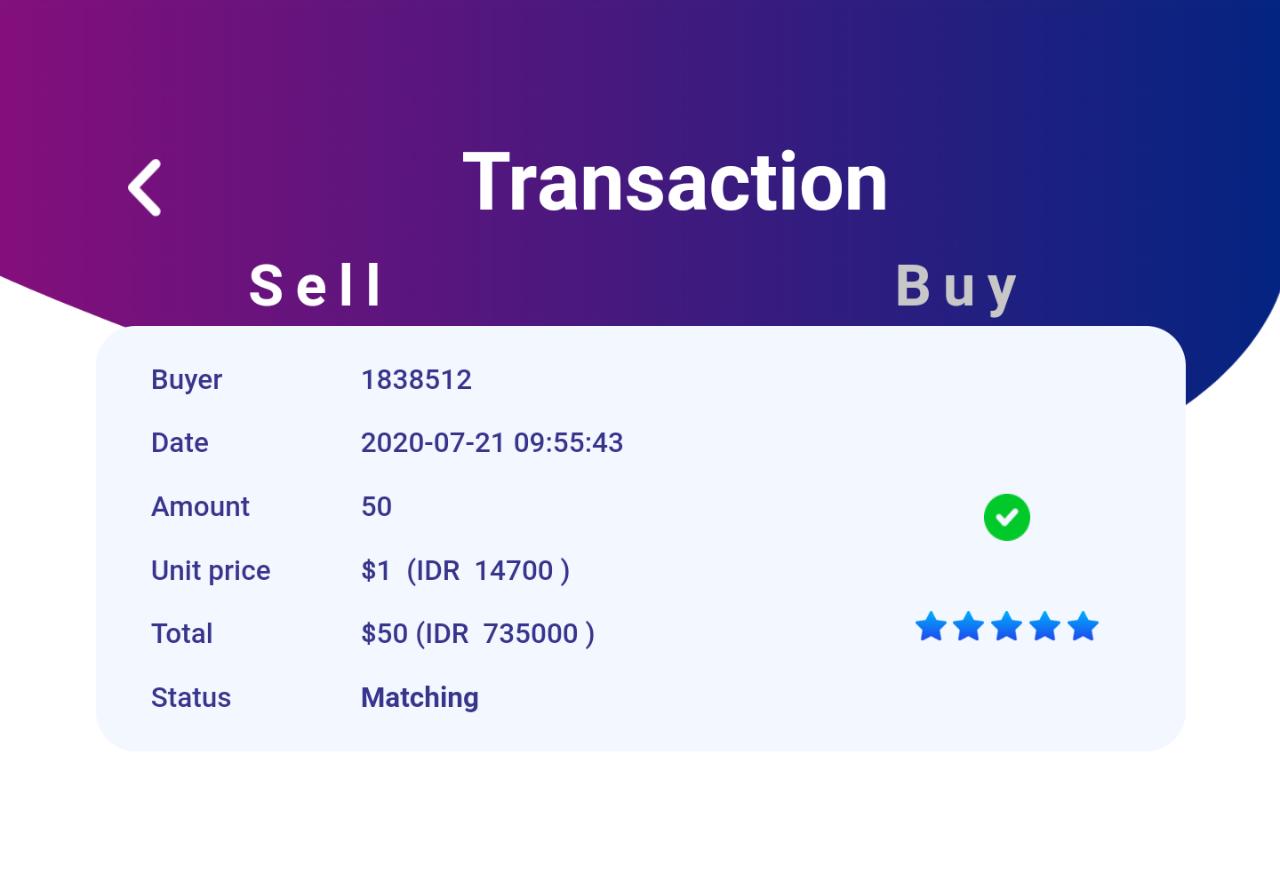Select the first rating star

click(931, 627)
